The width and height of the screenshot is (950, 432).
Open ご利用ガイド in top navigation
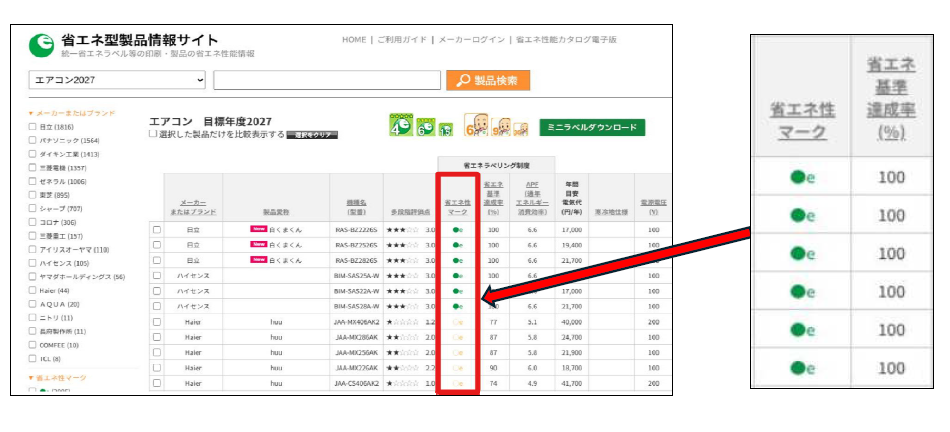(402, 40)
